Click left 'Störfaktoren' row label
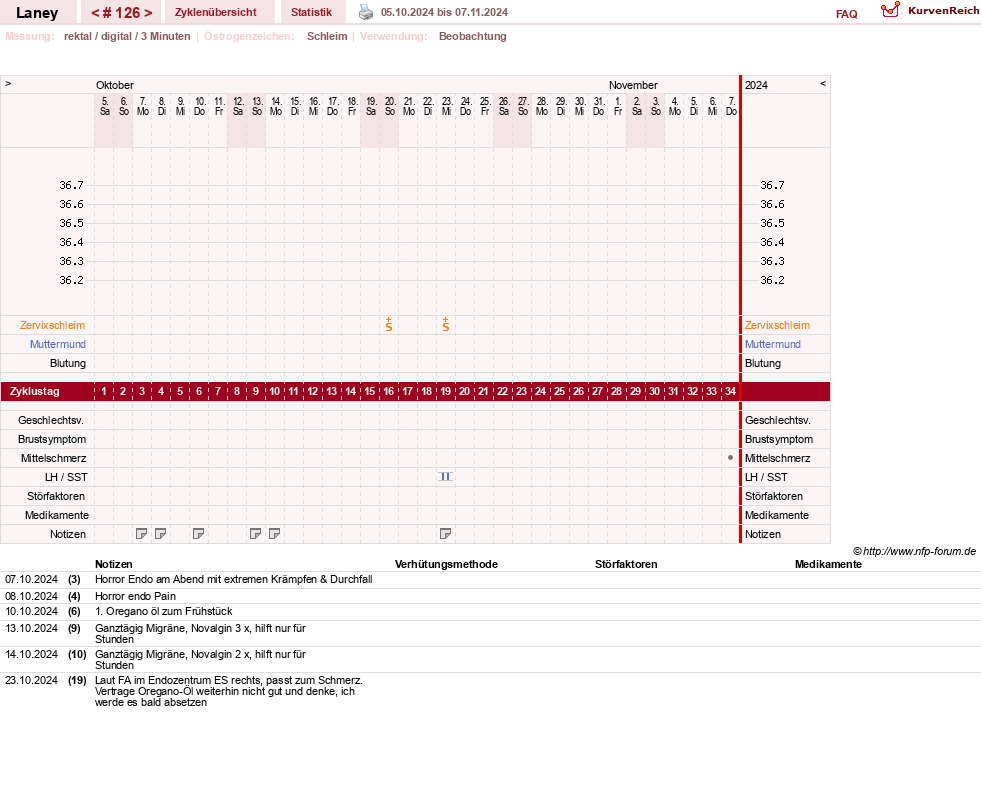 point(56,496)
